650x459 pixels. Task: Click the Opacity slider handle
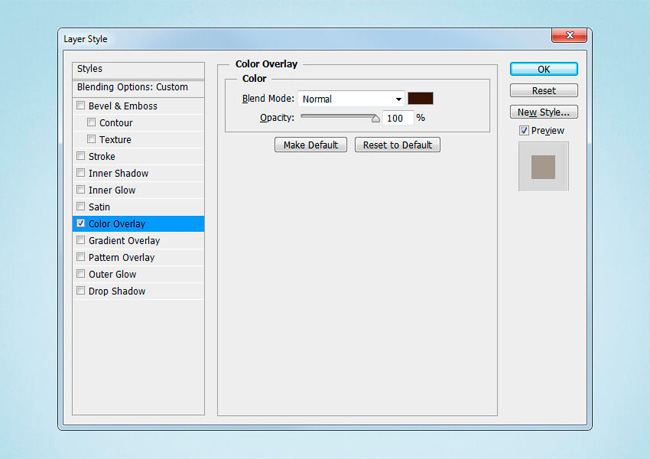[375, 119]
